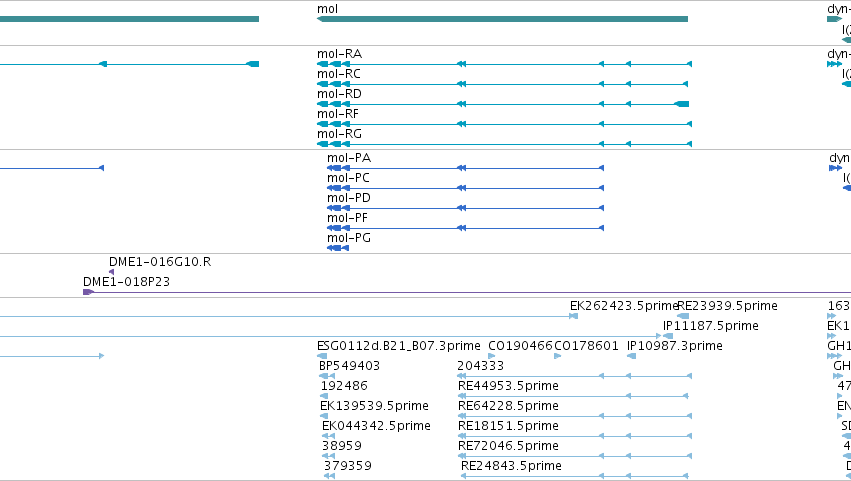Select the CO178601 EST label
This screenshot has height=481, width=851.
tap(587, 346)
